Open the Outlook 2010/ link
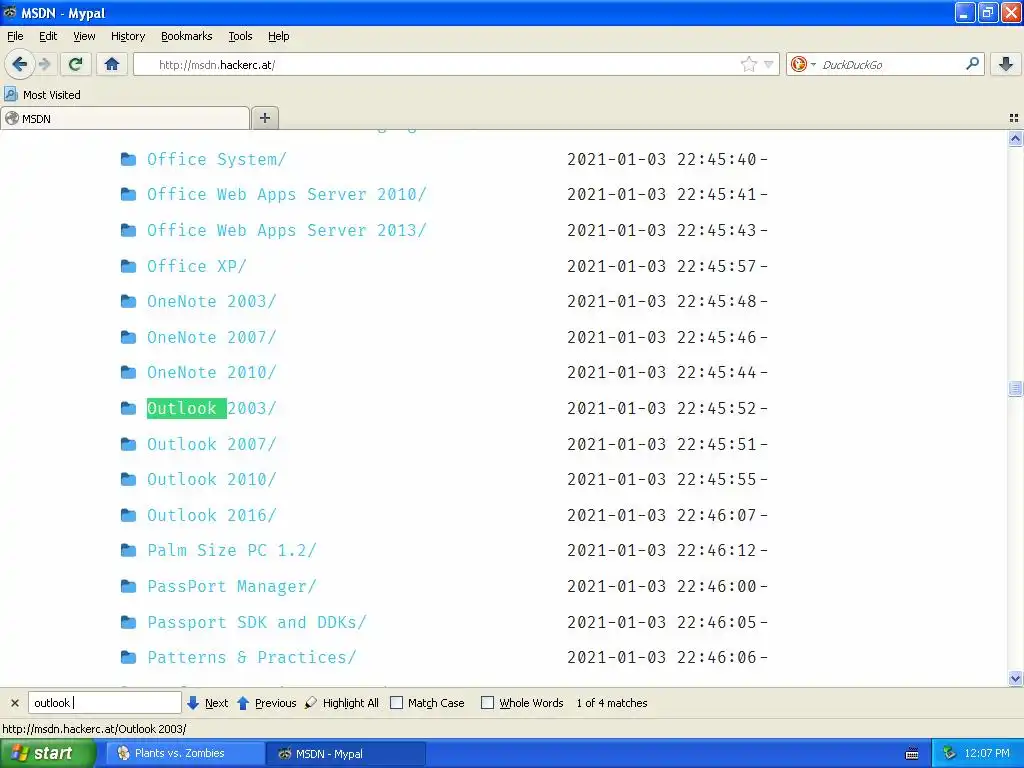Screen dimensions: 1024x768 coord(212,479)
